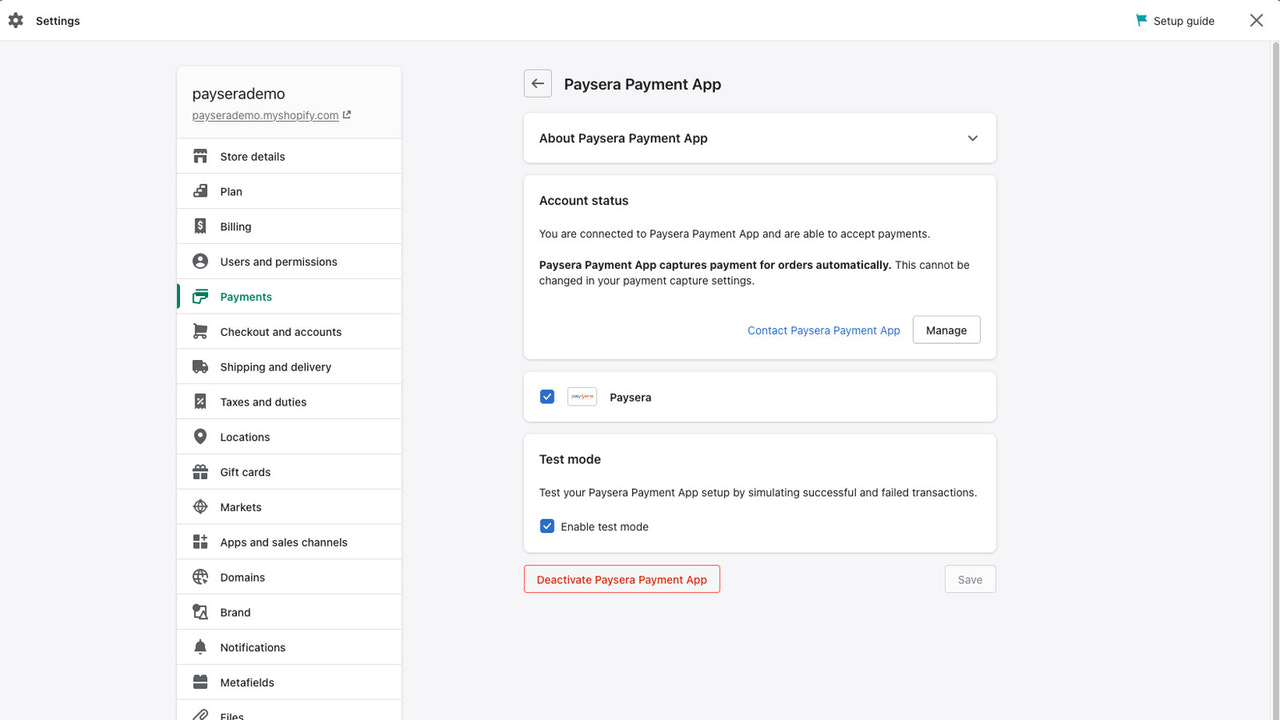Viewport: 1280px width, 720px height.
Task: Click the Billing dollar icon
Action: (200, 226)
